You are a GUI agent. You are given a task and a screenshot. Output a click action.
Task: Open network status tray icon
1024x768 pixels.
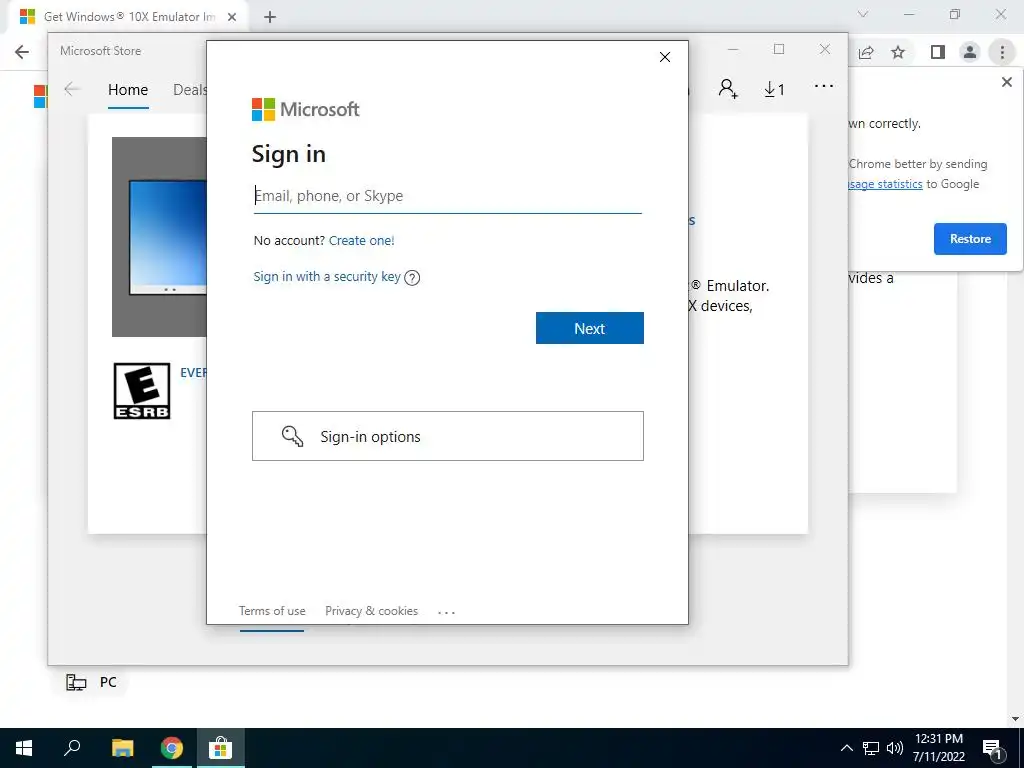(x=871, y=748)
